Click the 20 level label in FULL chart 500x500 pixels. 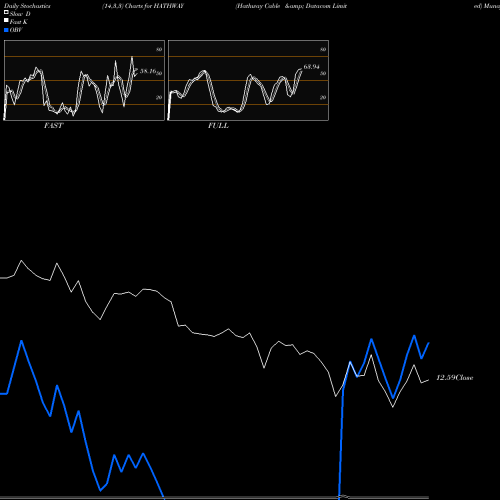323,97
